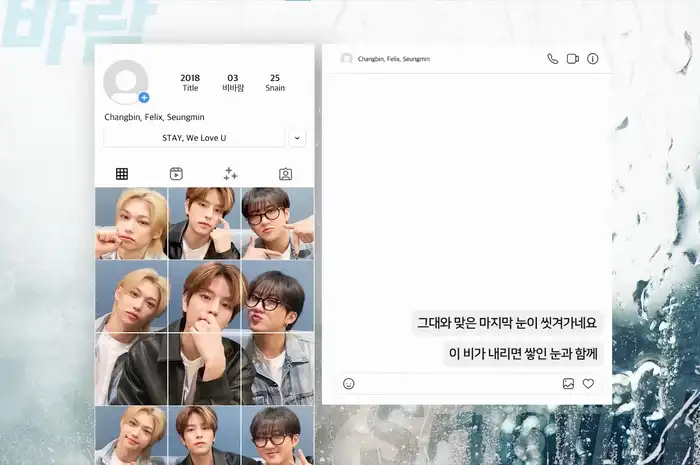Screen dimensions: 700x465
Task: Click chat header name Changbin, Felix, Seungmin
Action: click(394, 59)
